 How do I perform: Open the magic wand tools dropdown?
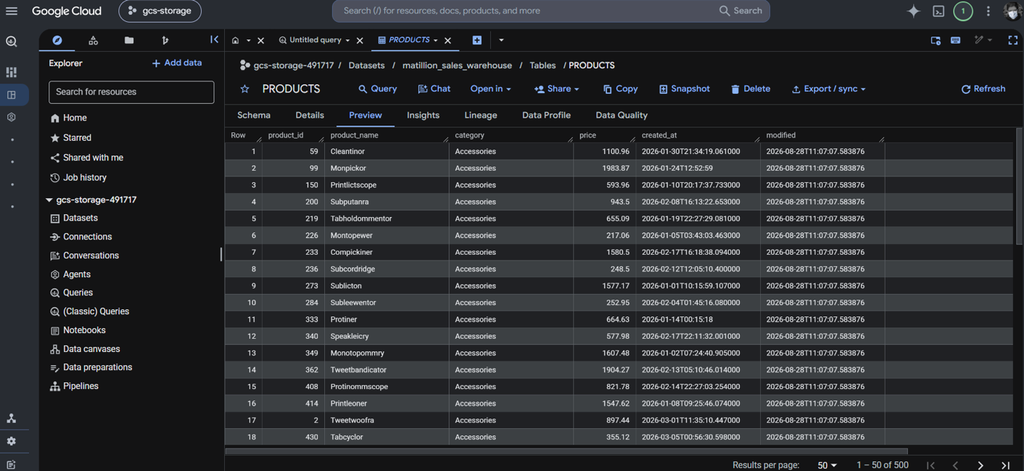(x=983, y=41)
